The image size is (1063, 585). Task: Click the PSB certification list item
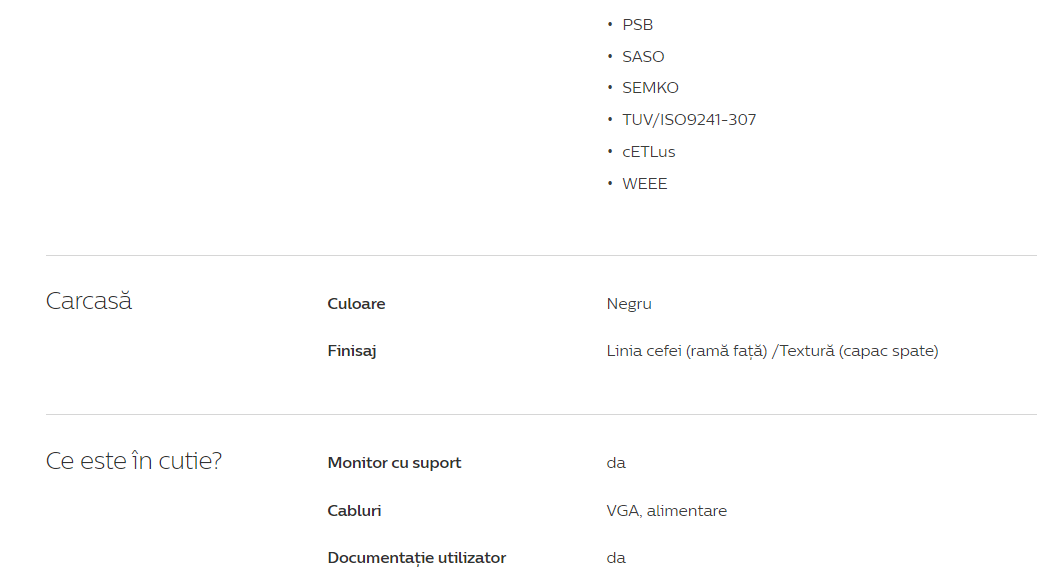[x=637, y=25]
